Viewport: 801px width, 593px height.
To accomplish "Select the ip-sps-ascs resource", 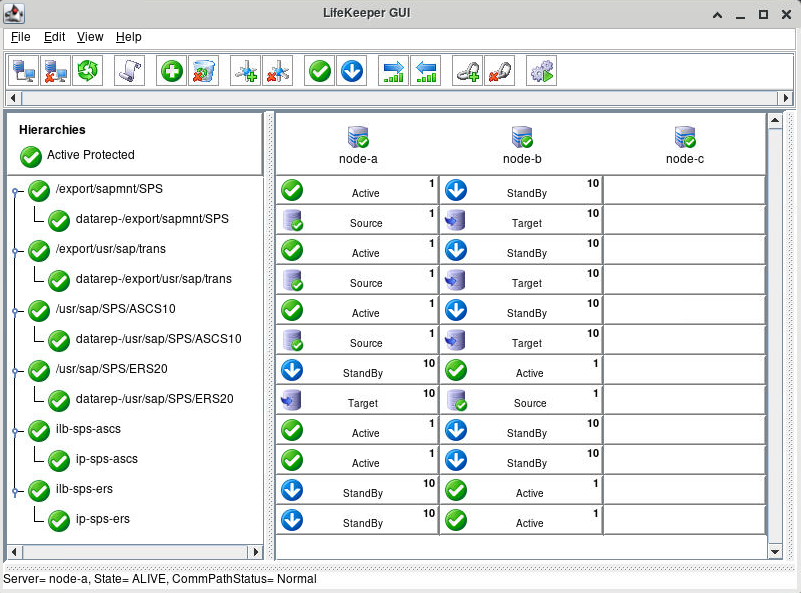I will (x=107, y=459).
